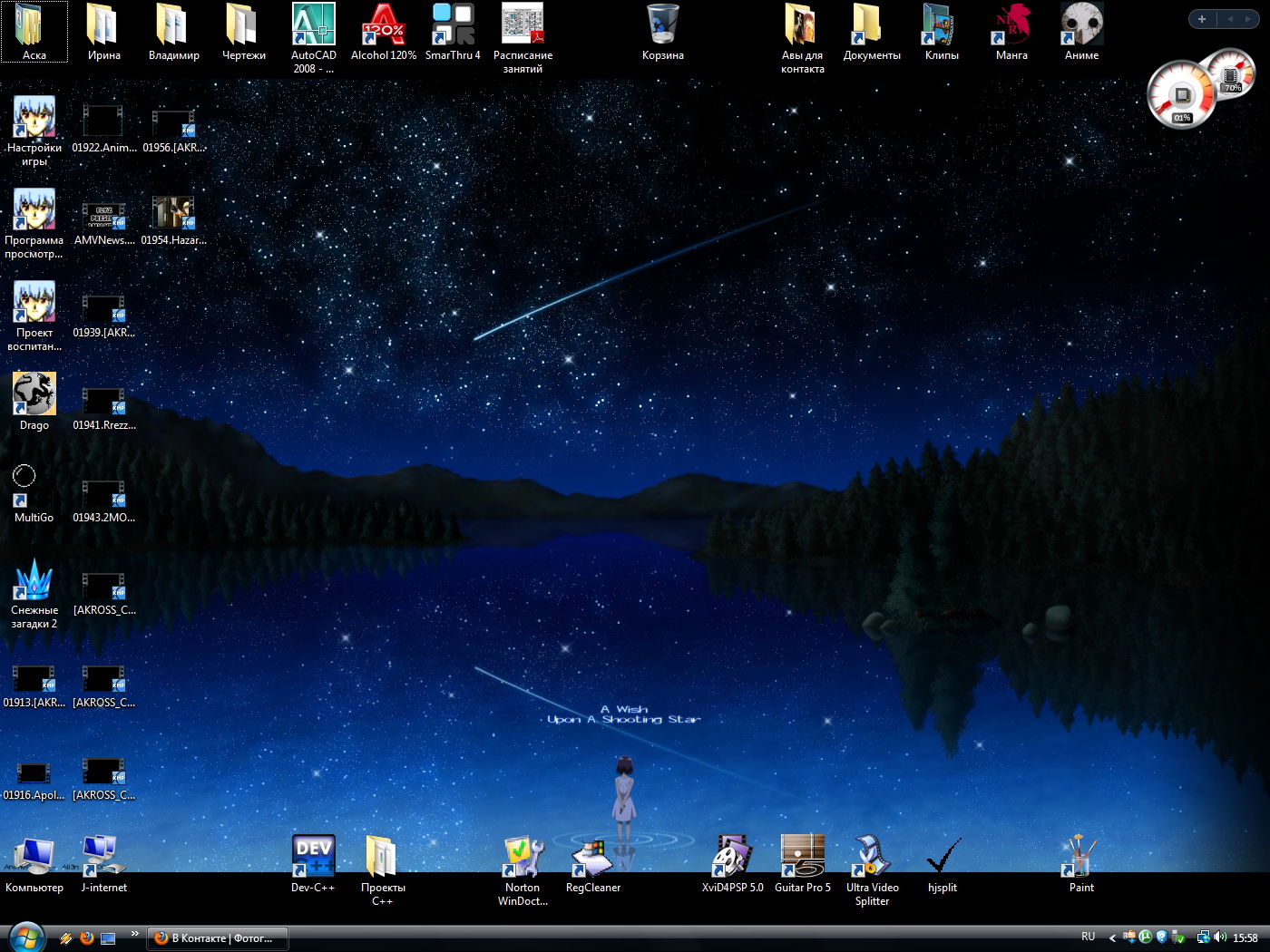
Task: Open the Владимир folder
Action: tap(174, 32)
